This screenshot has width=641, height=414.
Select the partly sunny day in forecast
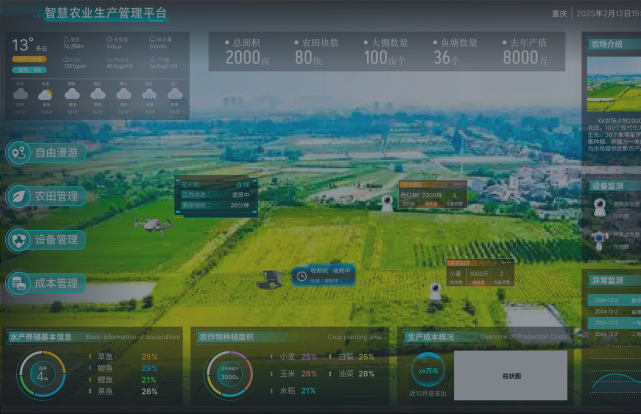46,95
